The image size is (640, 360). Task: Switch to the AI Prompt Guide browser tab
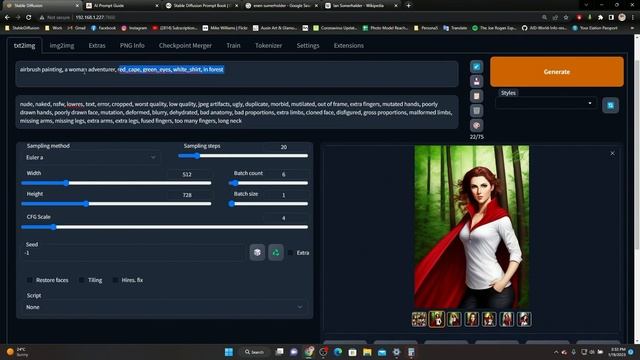tap(121, 5)
